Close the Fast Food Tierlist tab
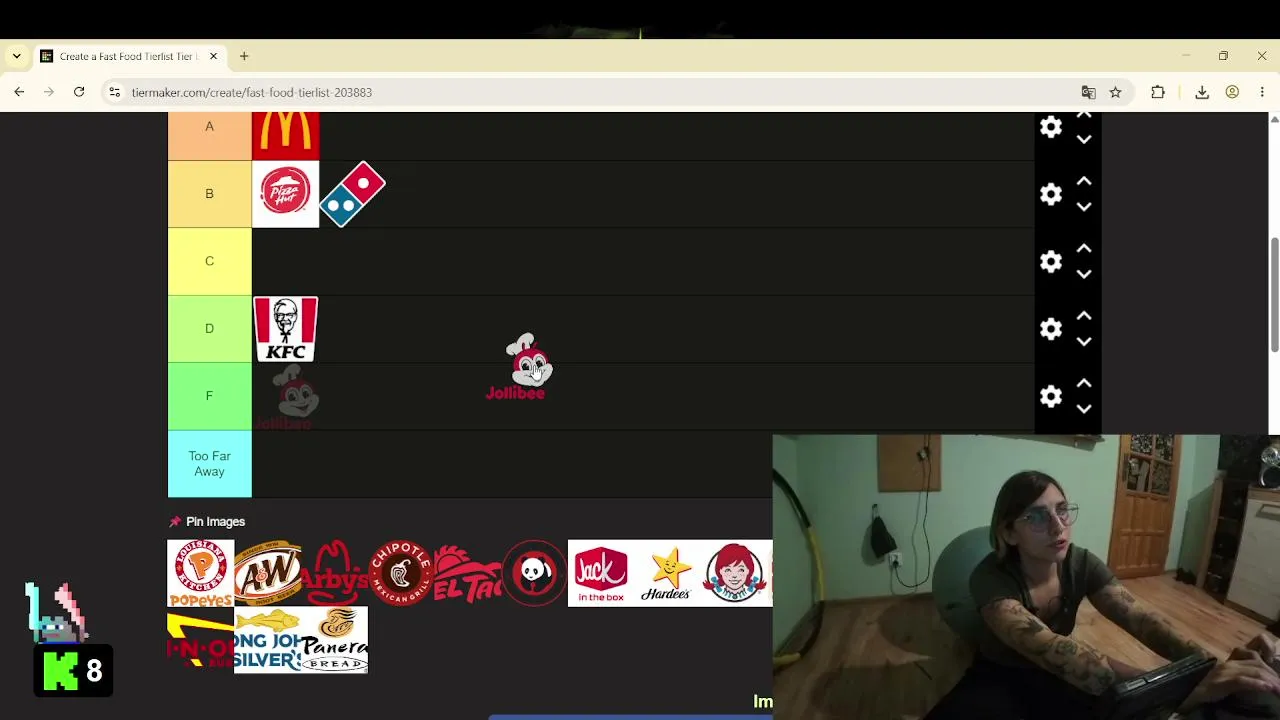 pos(213,57)
